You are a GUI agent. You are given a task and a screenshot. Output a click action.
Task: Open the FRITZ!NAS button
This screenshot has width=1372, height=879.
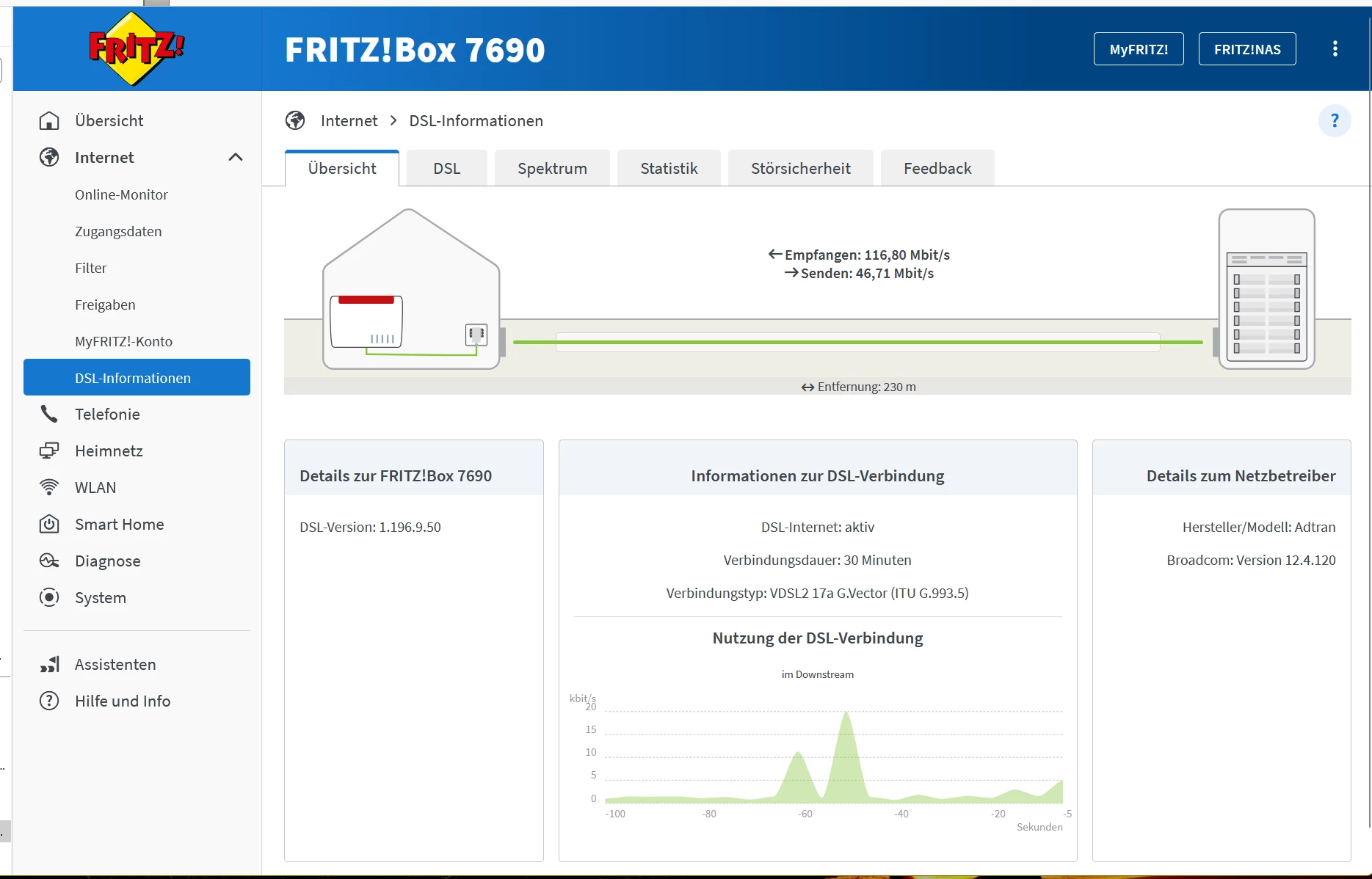pos(1247,49)
